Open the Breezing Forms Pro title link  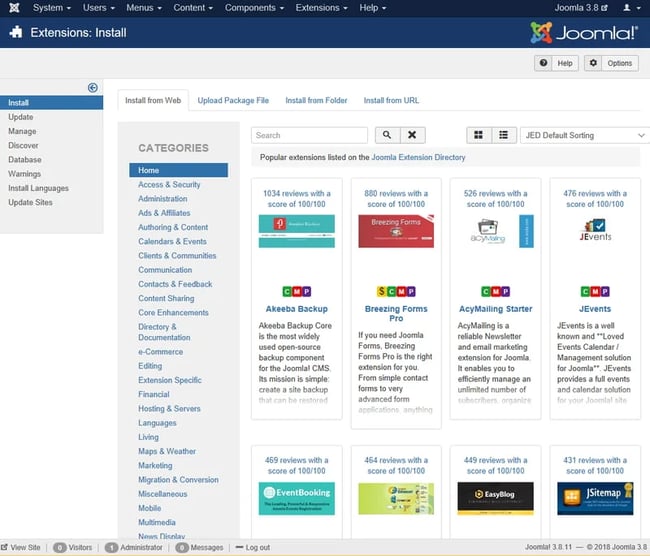pyautogui.click(x=396, y=313)
